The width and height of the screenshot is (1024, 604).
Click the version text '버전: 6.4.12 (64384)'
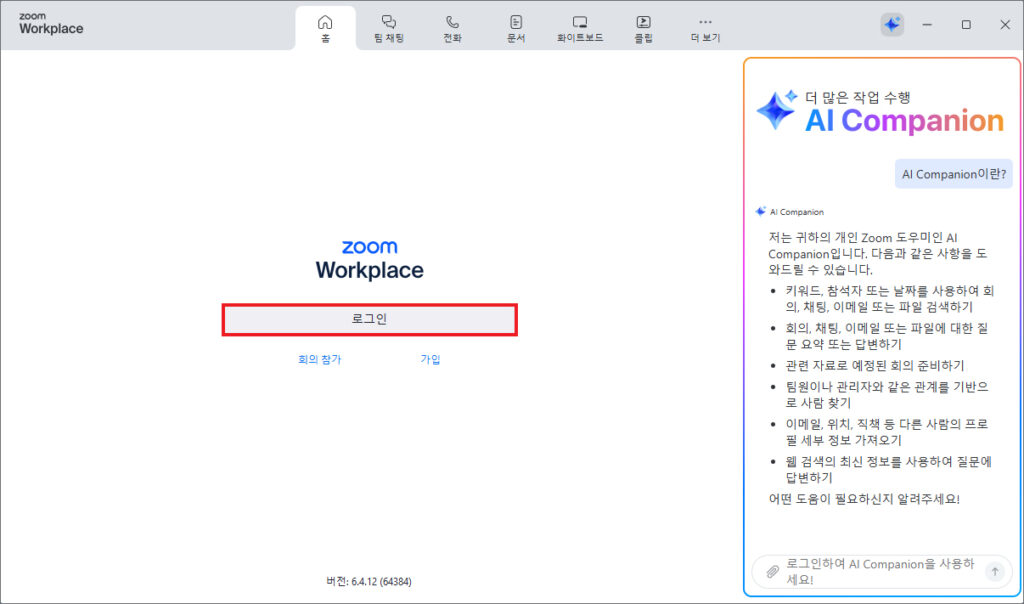point(369,581)
